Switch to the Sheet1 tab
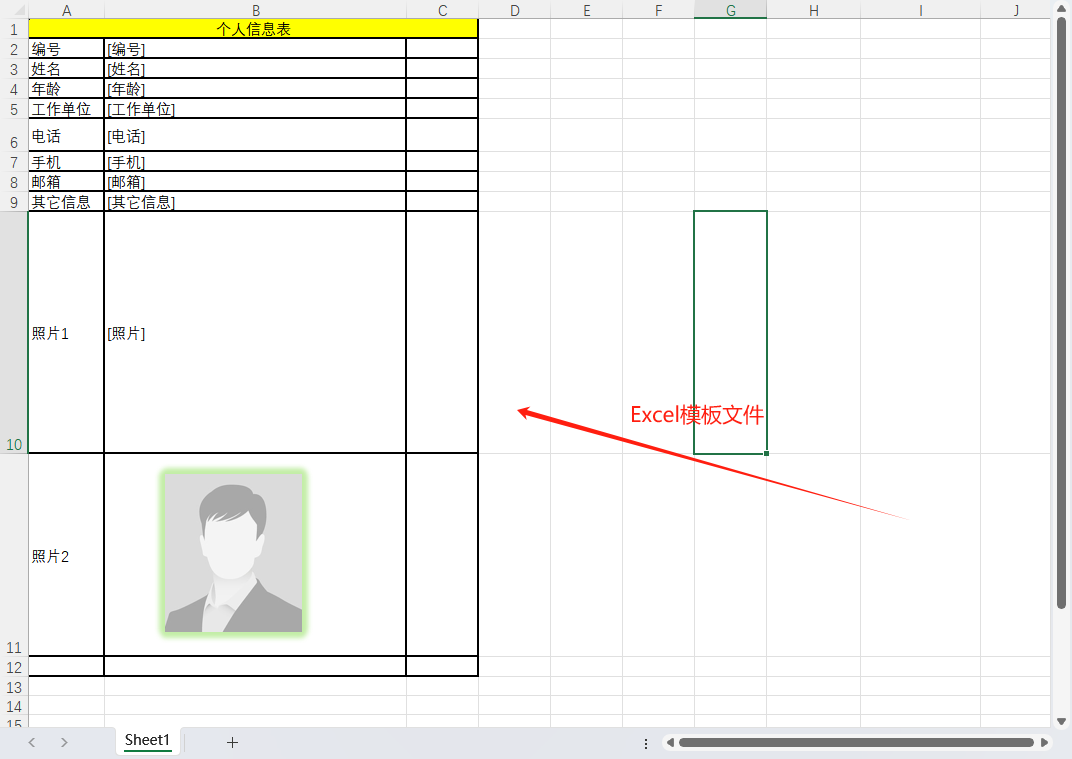This screenshot has height=759, width=1072. [146, 741]
